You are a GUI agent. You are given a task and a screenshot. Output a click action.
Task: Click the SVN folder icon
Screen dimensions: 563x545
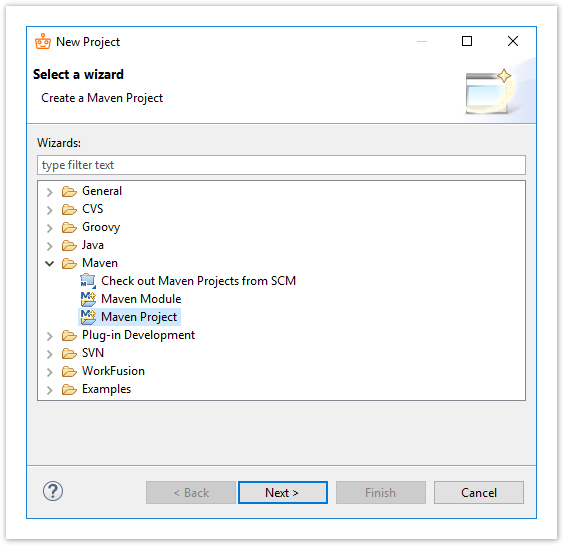(69, 353)
